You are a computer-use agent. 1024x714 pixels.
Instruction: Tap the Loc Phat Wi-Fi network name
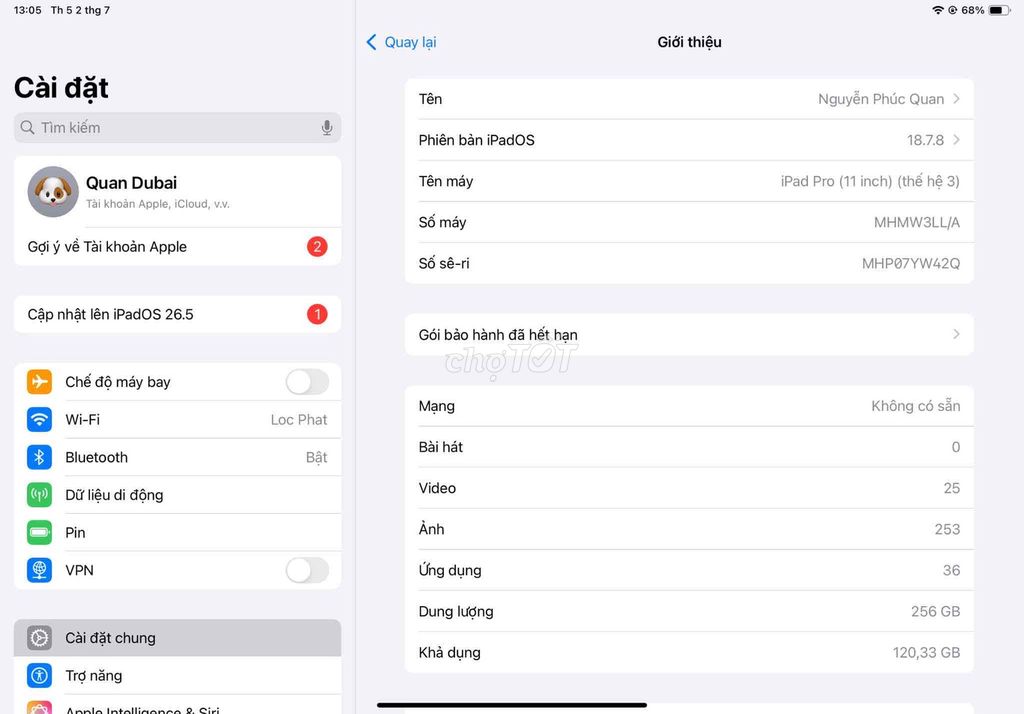[299, 419]
